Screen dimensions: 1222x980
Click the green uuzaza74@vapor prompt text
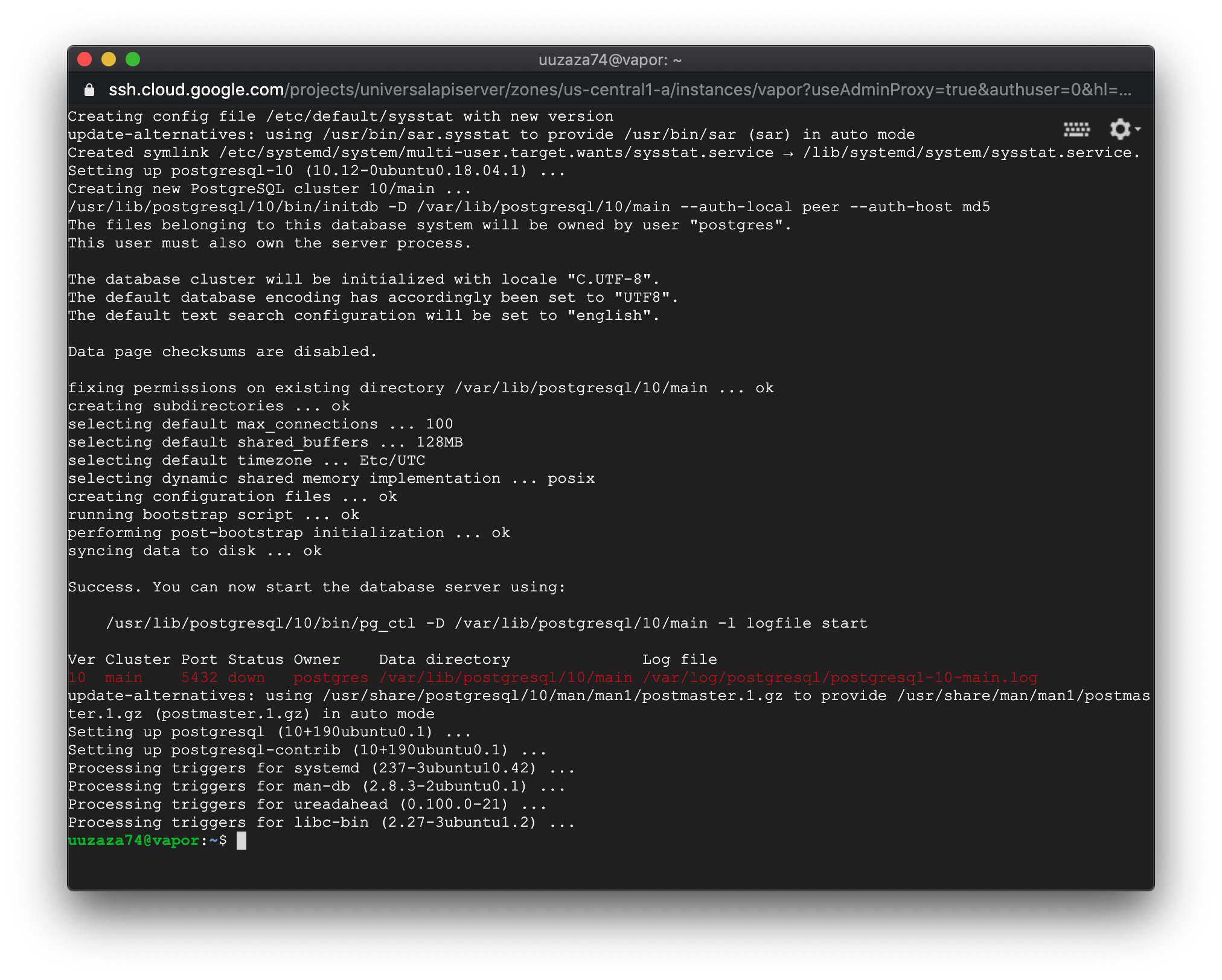tap(133, 841)
